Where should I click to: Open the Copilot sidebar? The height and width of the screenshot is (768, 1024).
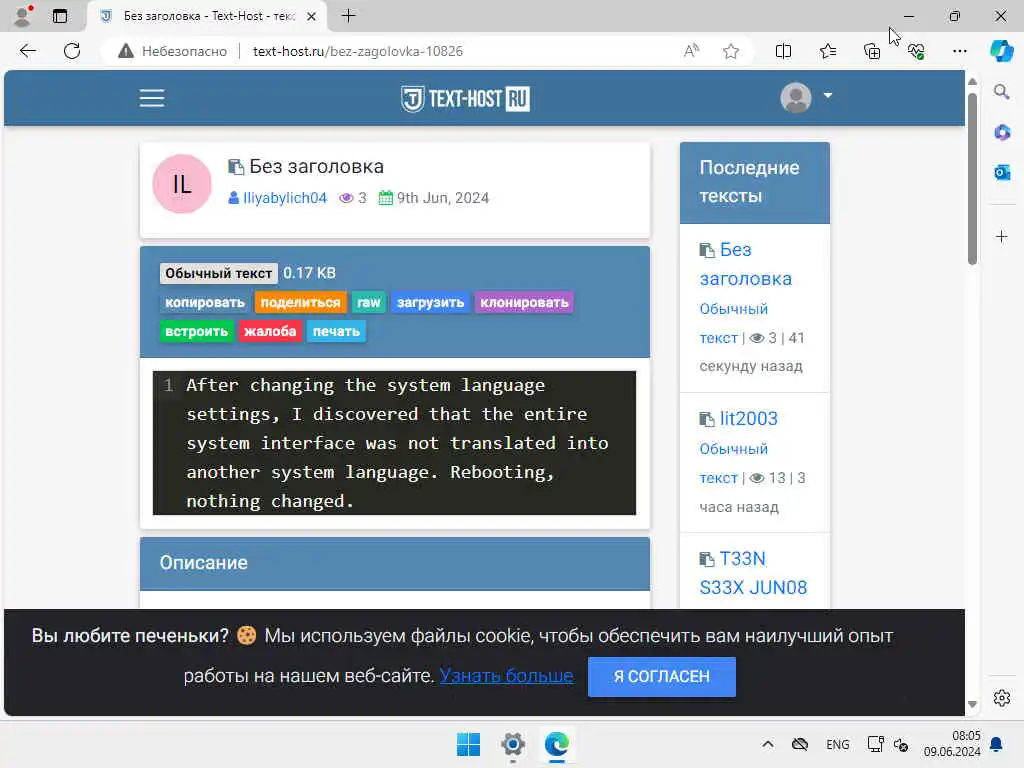(1001, 51)
